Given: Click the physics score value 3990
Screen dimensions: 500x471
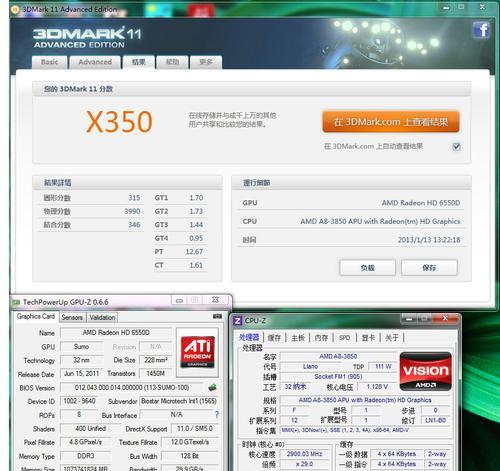Looking at the screenshot, I should click(132, 211).
